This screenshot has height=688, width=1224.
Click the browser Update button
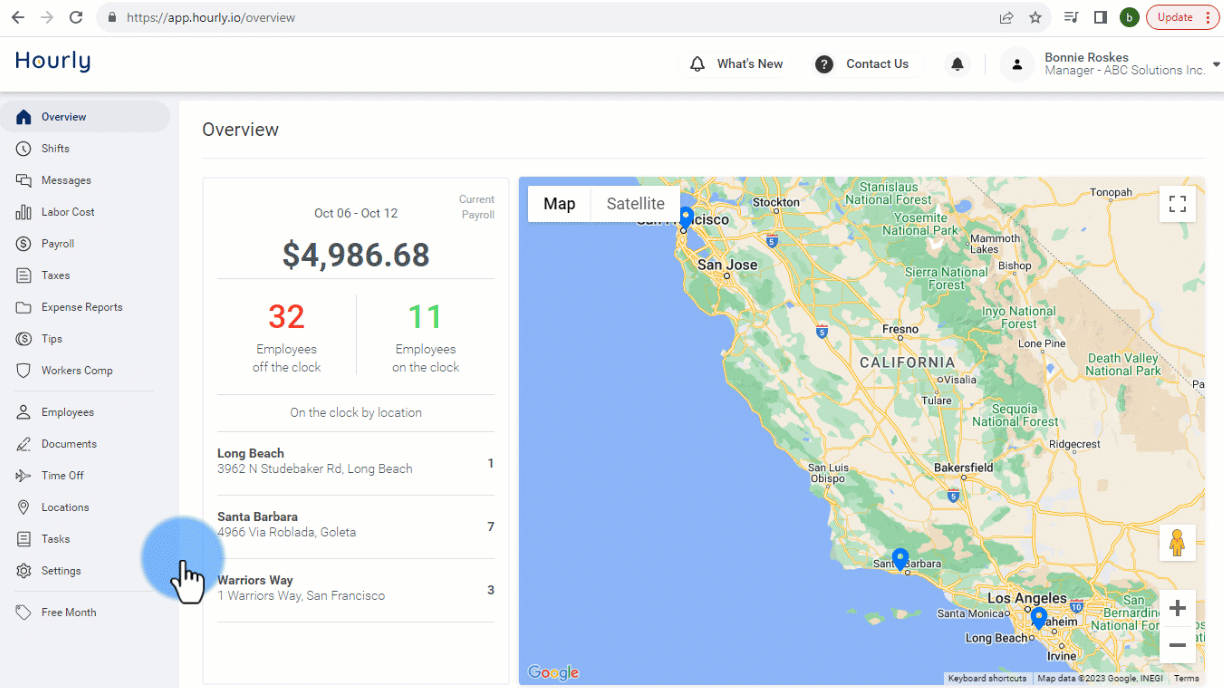[x=1182, y=17]
